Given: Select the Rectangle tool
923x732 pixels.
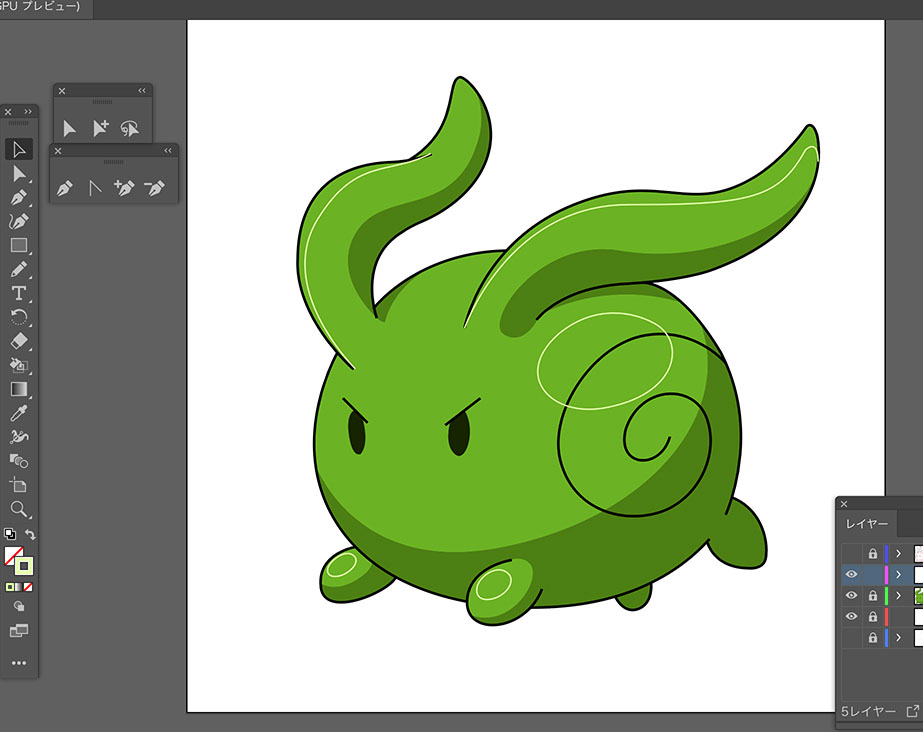Looking at the screenshot, I should click(x=19, y=245).
